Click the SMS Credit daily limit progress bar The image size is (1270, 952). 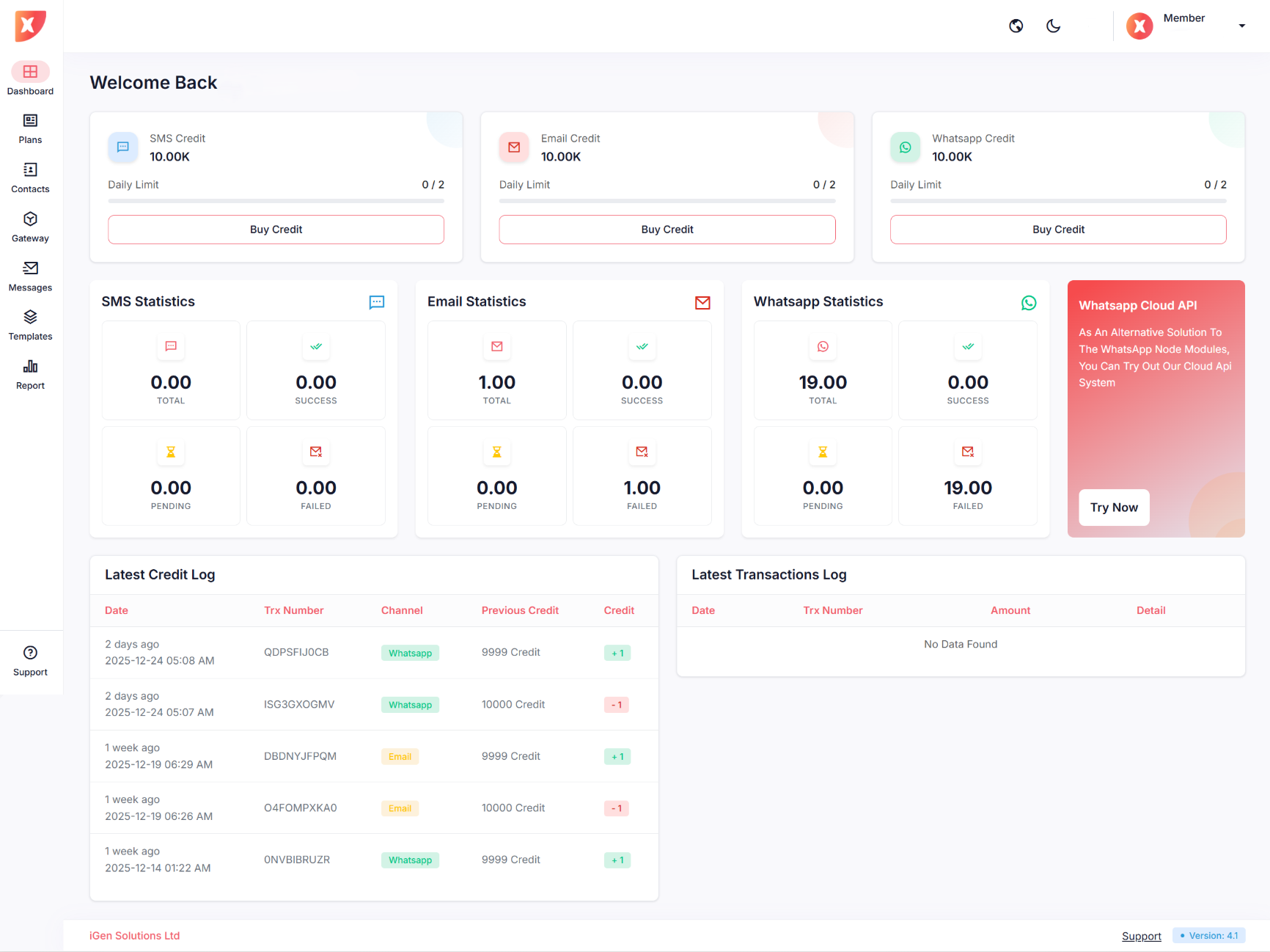[x=276, y=200]
